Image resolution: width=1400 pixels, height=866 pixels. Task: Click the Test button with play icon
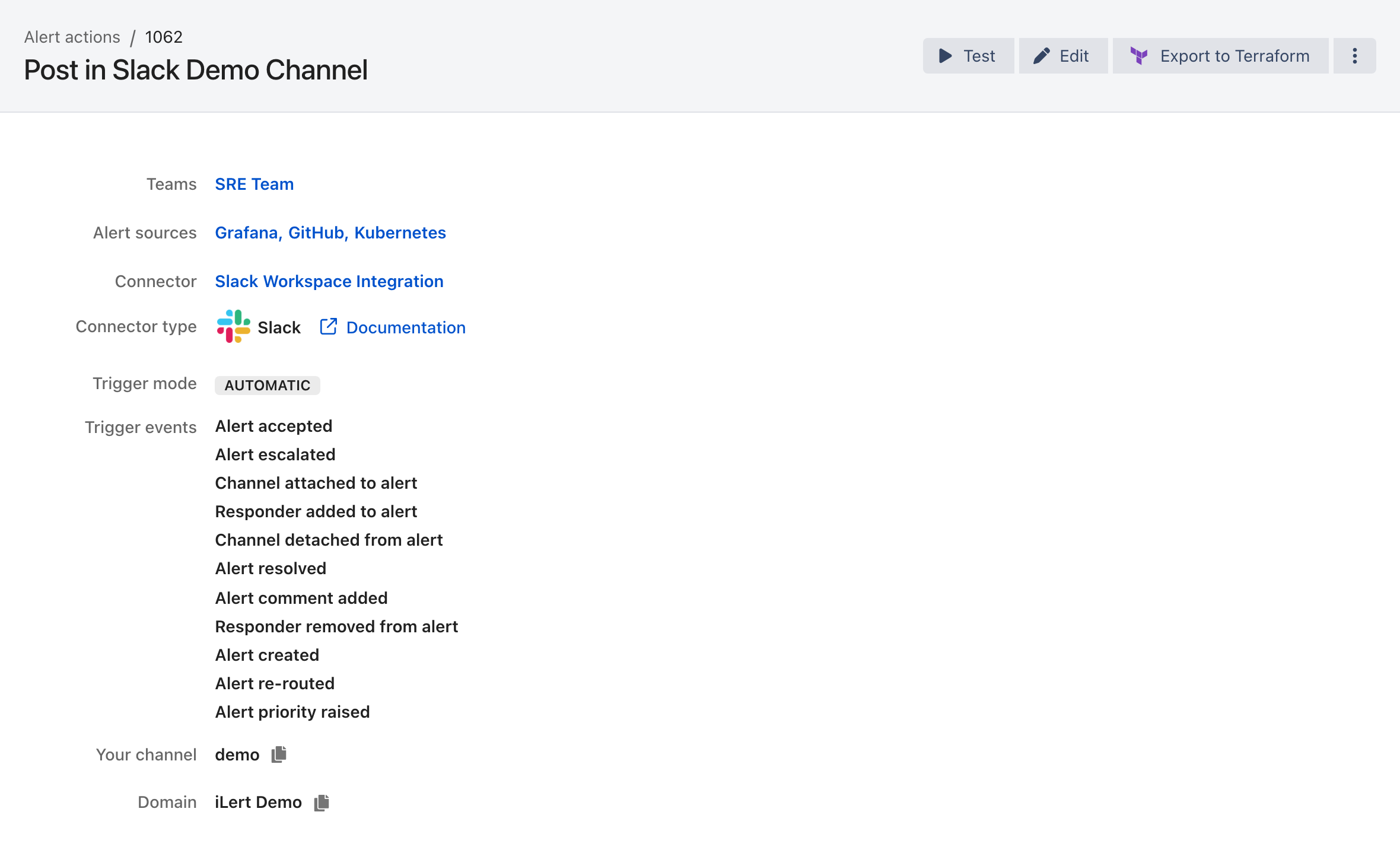[x=968, y=56]
